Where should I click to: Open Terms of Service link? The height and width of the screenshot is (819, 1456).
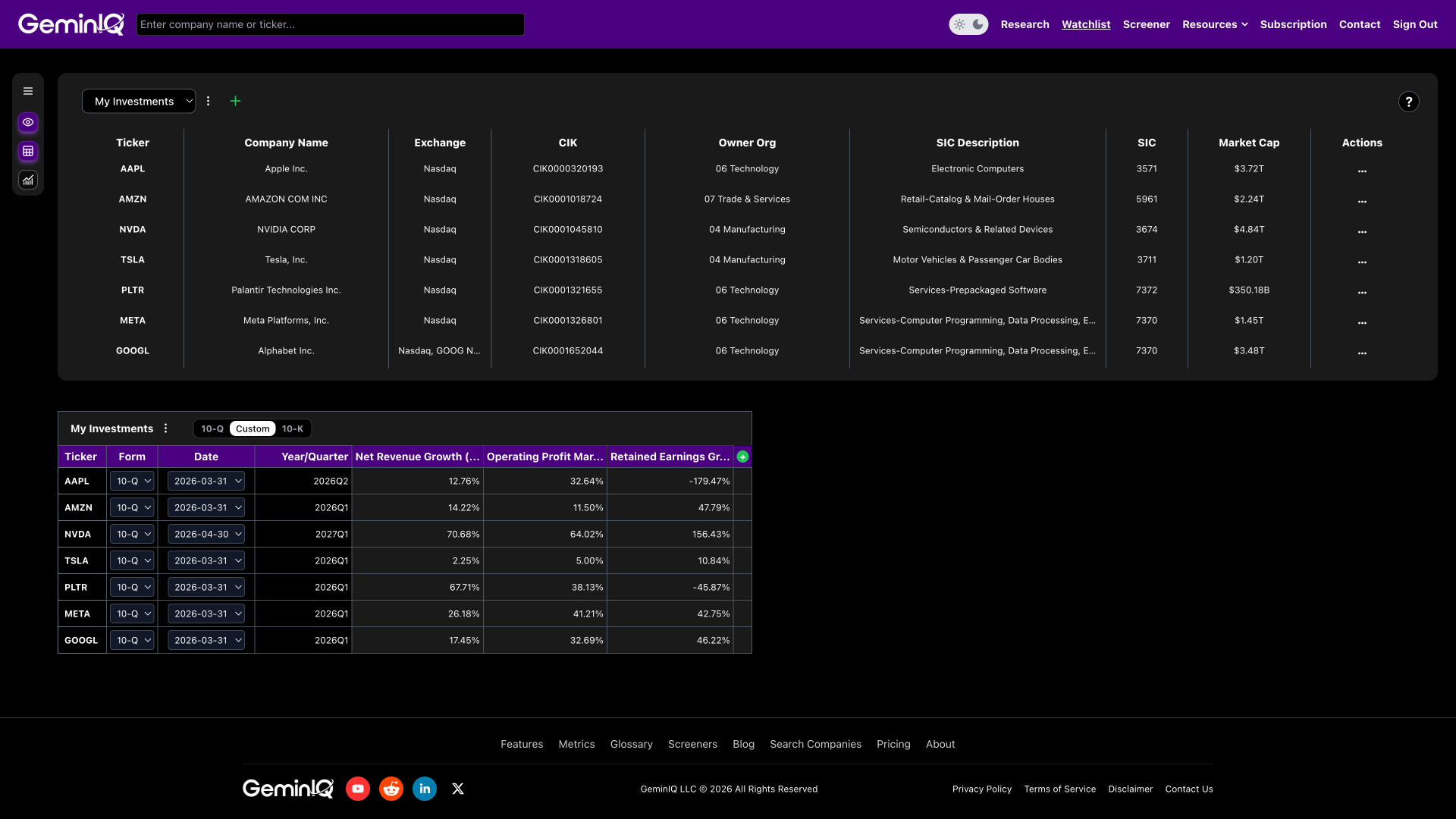tap(1060, 789)
